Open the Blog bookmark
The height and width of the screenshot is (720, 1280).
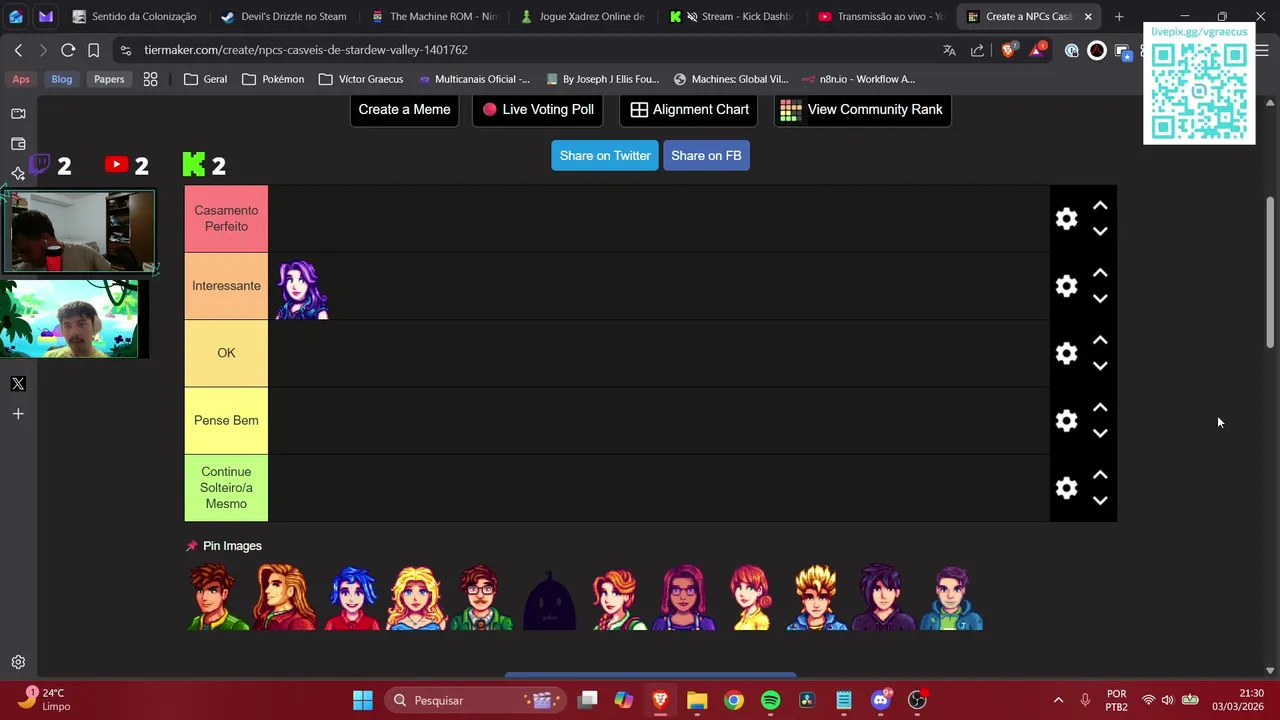[62, 79]
